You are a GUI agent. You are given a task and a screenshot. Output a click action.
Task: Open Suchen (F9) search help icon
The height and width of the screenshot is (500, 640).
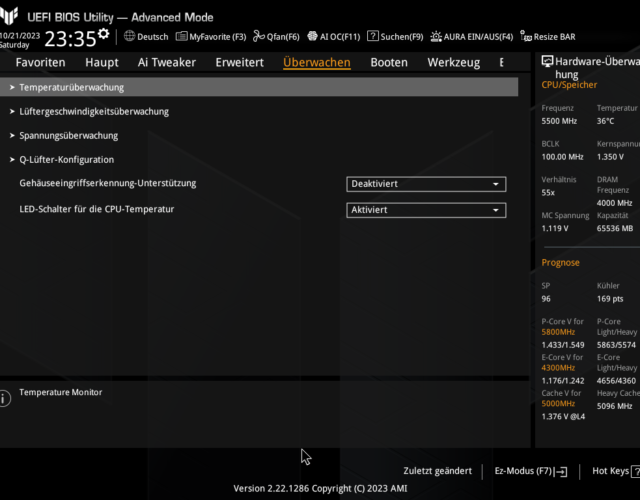tap(373, 37)
